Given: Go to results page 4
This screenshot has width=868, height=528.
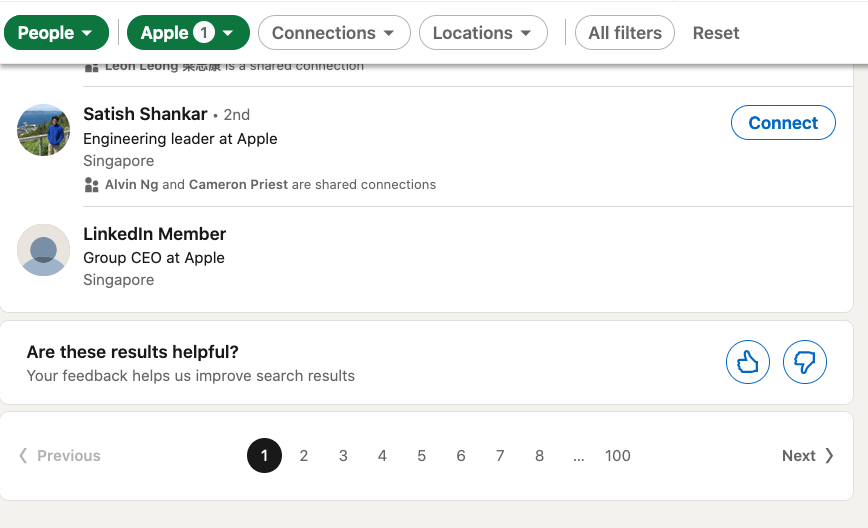Looking at the screenshot, I should tap(382, 455).
